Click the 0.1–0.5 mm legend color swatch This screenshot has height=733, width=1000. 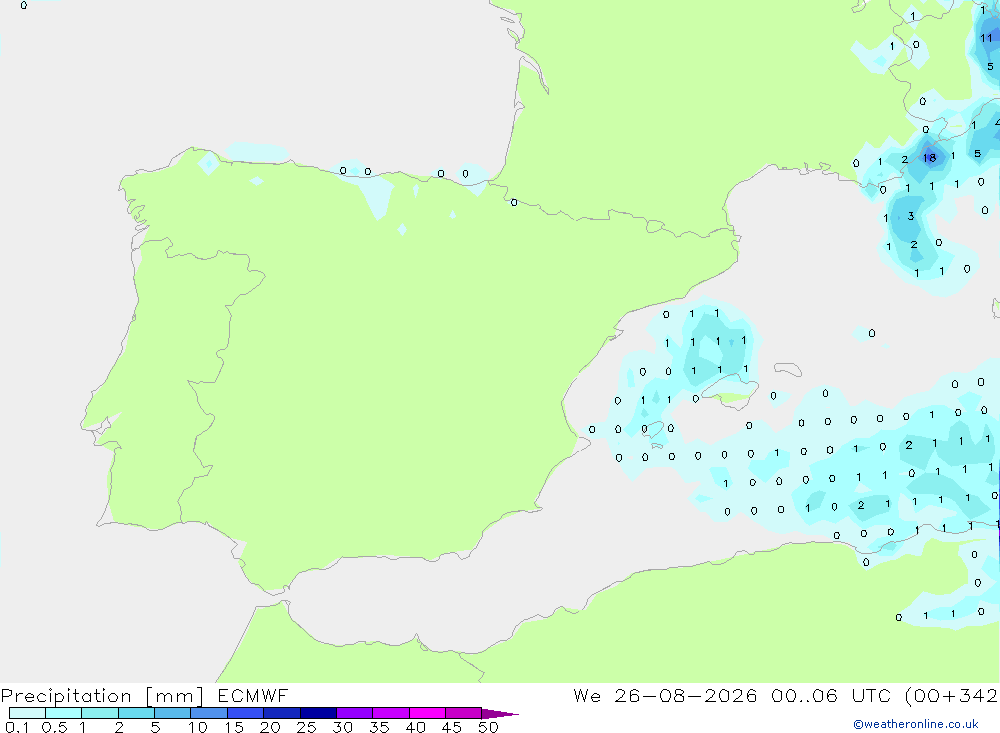click(x=27, y=713)
